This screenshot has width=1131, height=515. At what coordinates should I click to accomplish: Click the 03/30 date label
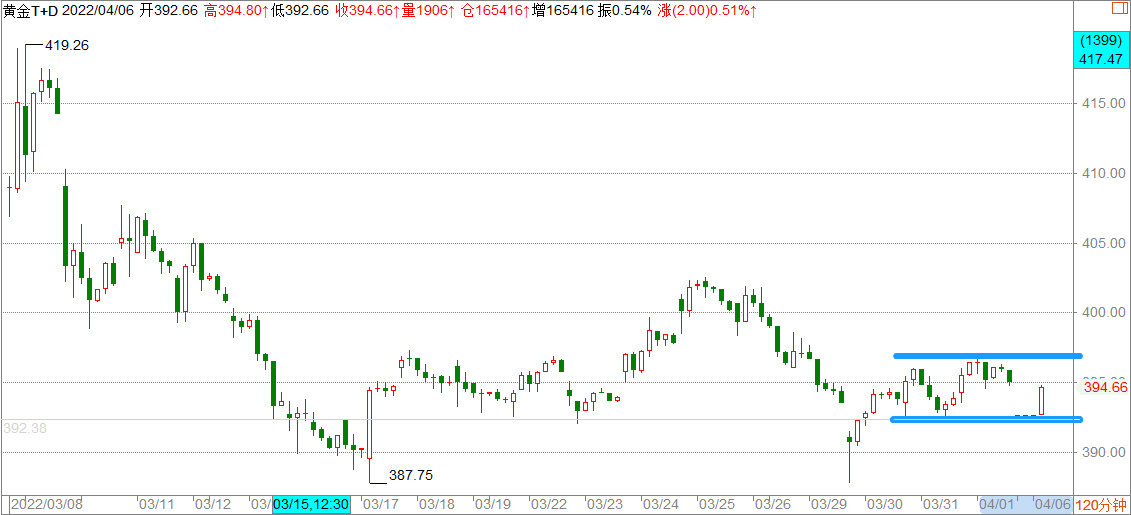pos(884,503)
